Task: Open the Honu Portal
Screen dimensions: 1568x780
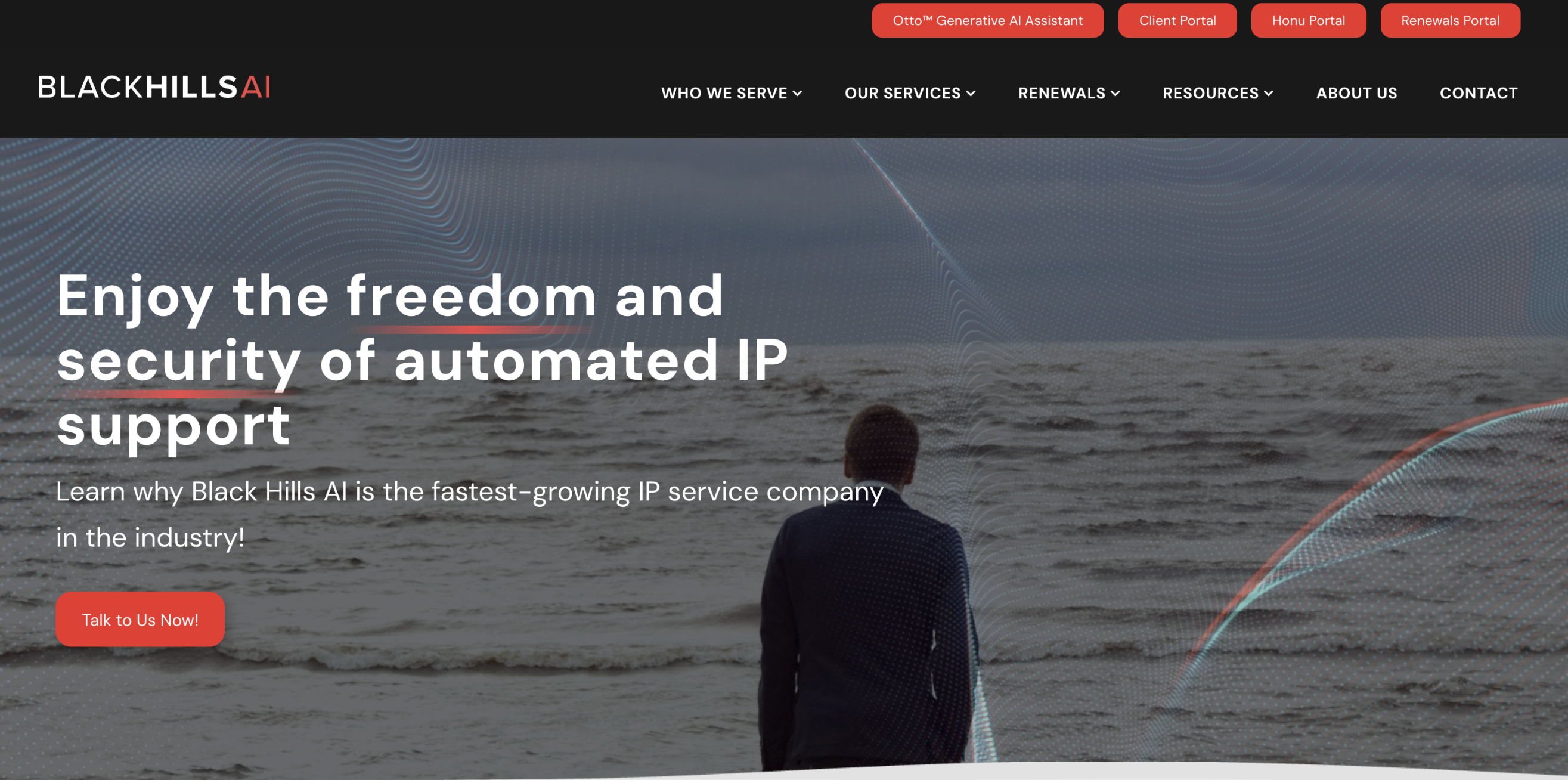Action: (1308, 21)
